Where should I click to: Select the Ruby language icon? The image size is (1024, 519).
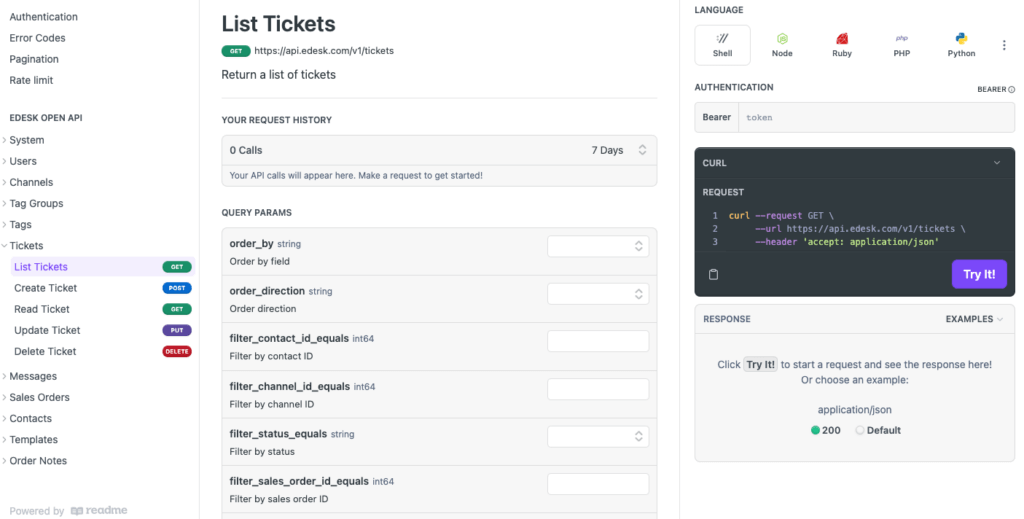point(842,39)
